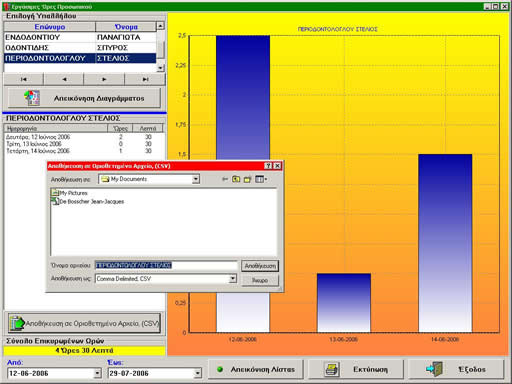Image resolution: width=512 pixels, height=384 pixels.
Task: Click the back arrow in save dialog
Action: click(225, 179)
